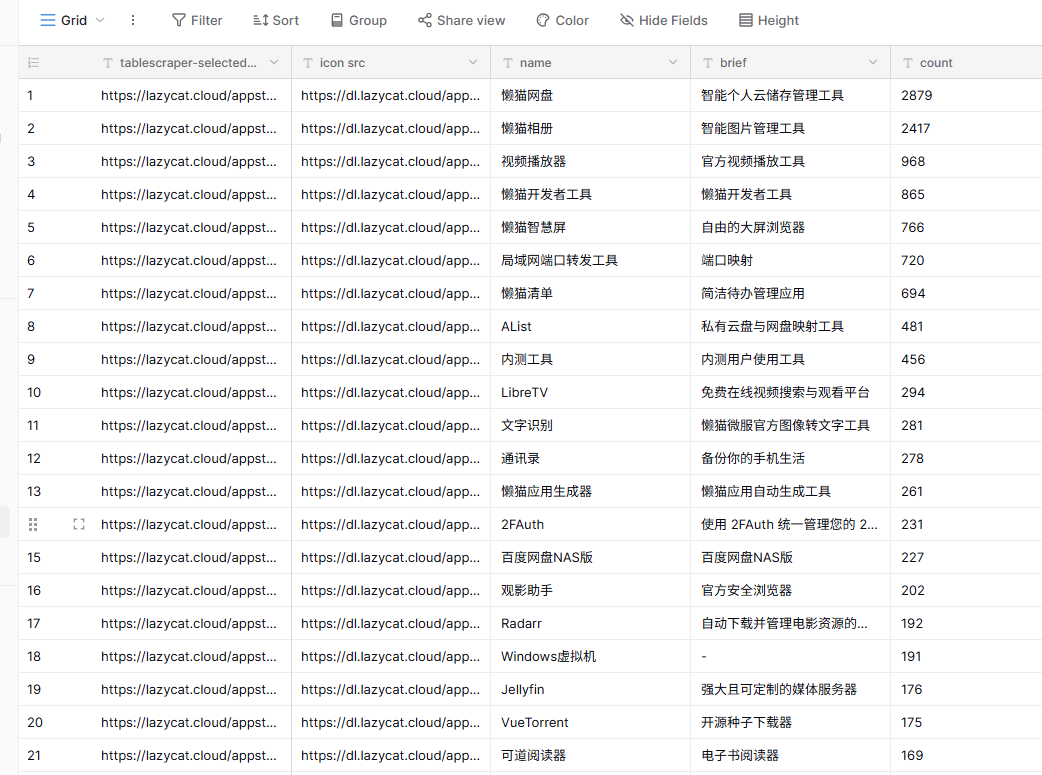This screenshot has width=1042, height=775.
Task: Select the brief cell '私有云盘与网盘映射工具'
Action: [791, 326]
